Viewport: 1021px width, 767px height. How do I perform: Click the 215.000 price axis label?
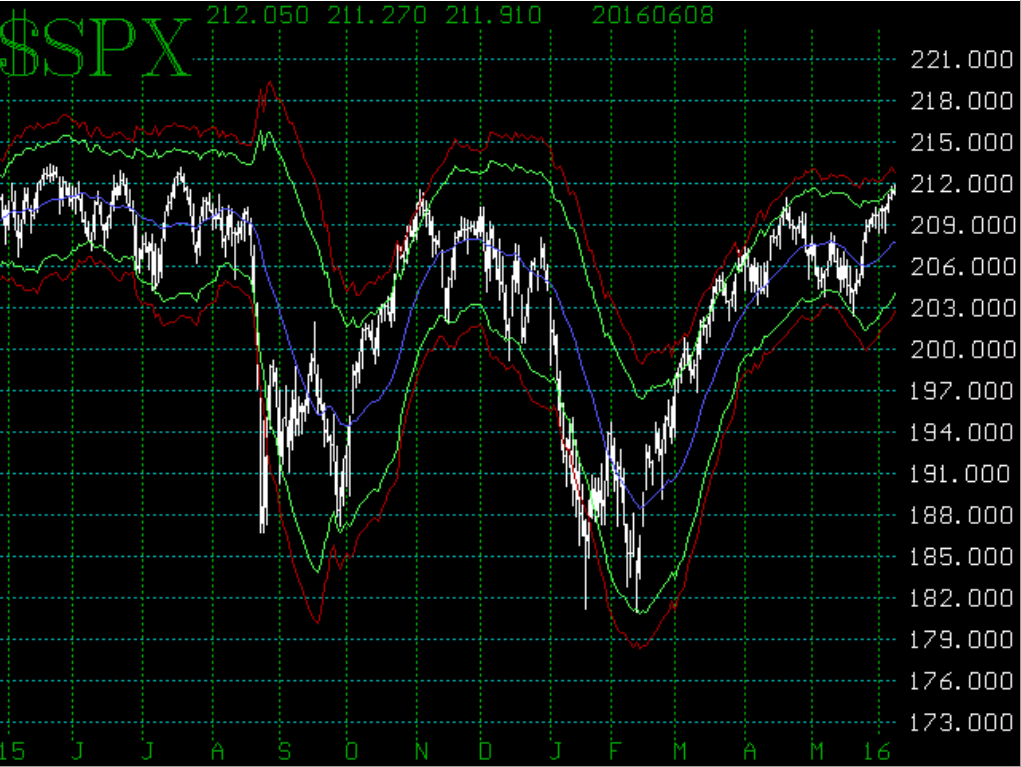coord(962,143)
